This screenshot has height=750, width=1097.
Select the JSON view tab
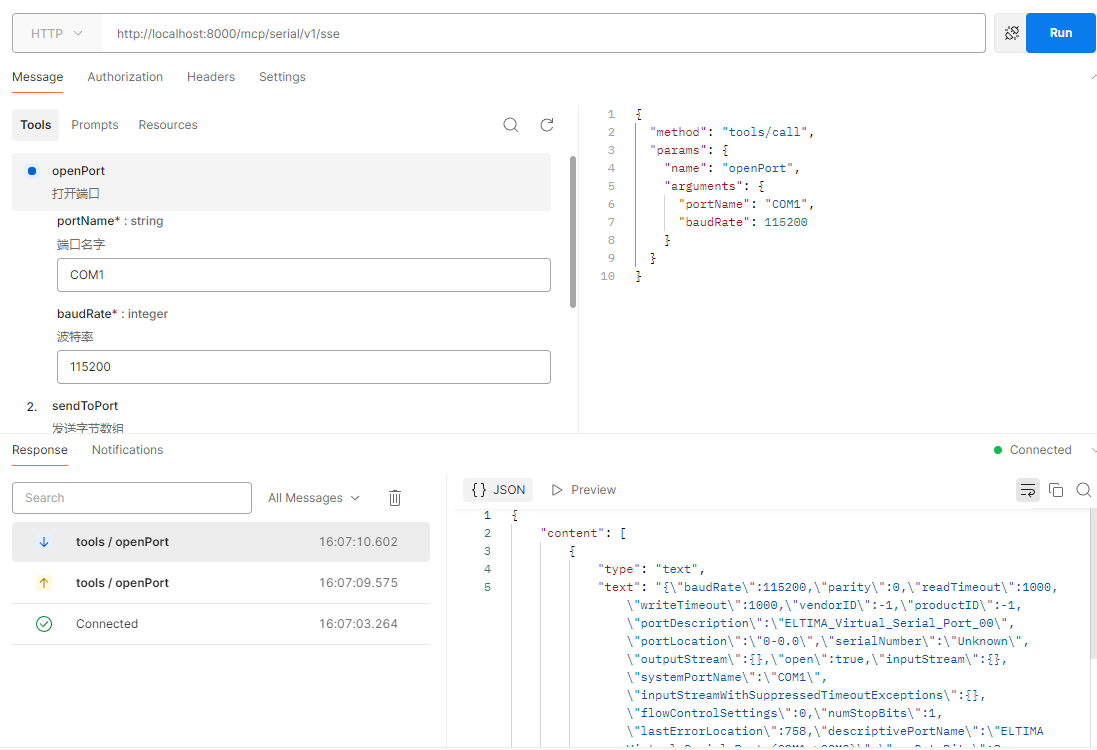pos(498,490)
